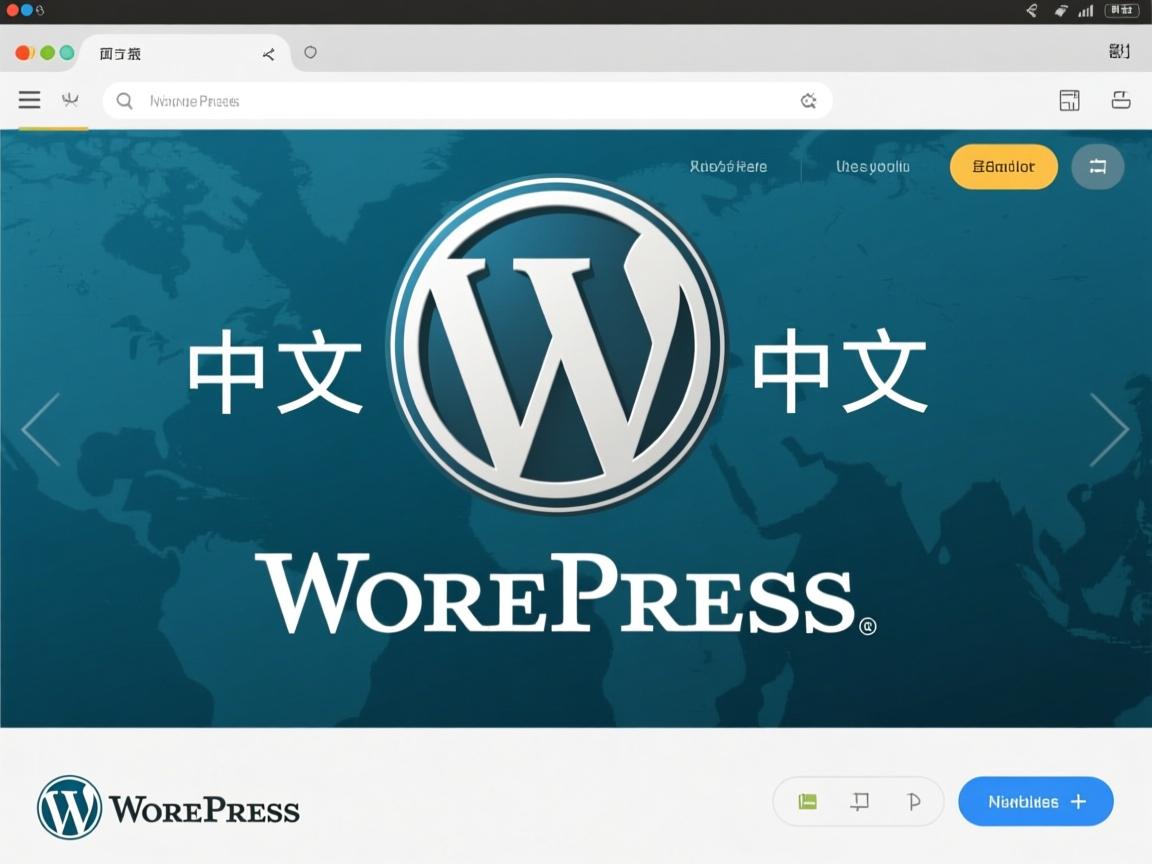This screenshot has width=1152, height=864.
Task: Open the camera search icon in the address bar
Action: [808, 100]
